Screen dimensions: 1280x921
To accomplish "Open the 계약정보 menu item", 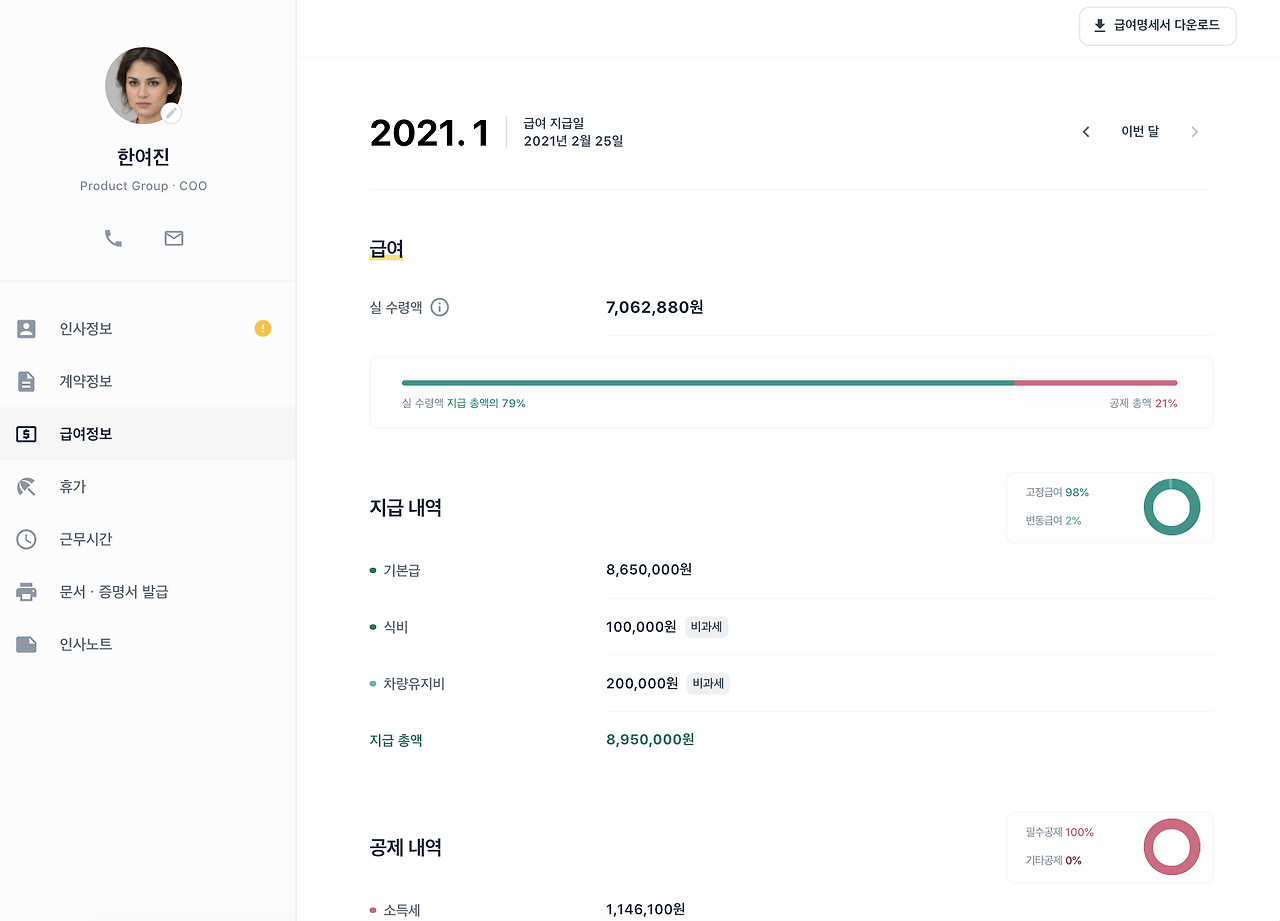I will pos(148,381).
